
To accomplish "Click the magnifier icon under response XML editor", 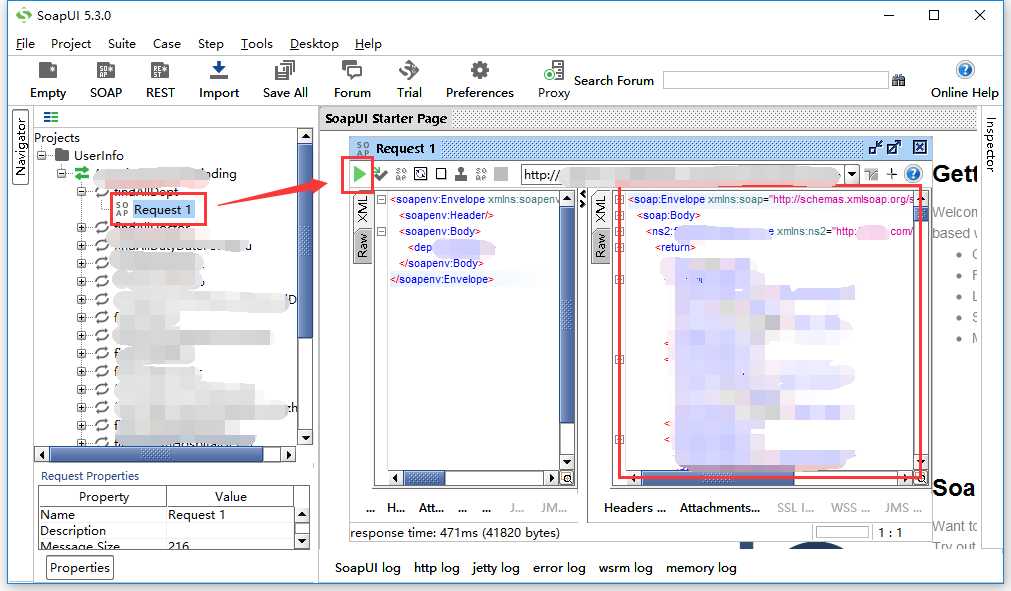I will pos(921,478).
